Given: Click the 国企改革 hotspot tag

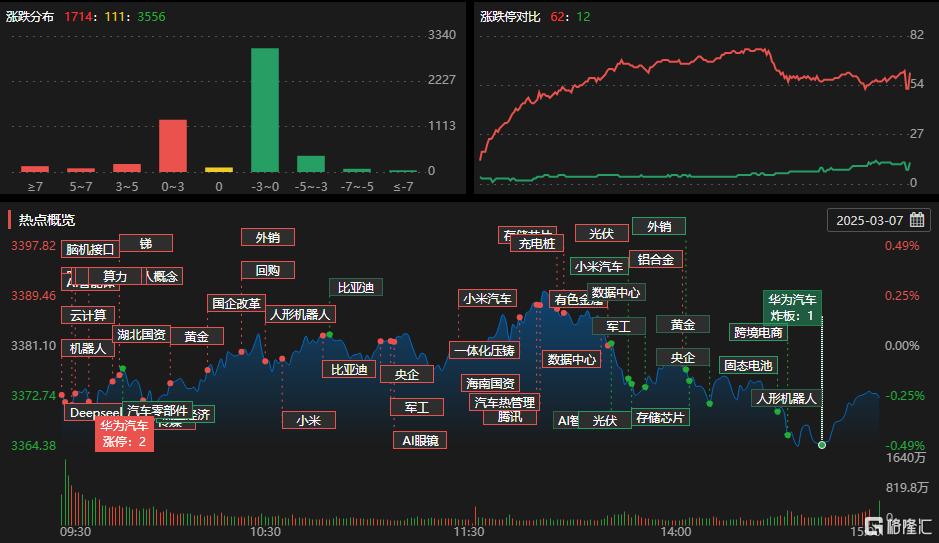Looking at the screenshot, I should pyautogui.click(x=236, y=303).
